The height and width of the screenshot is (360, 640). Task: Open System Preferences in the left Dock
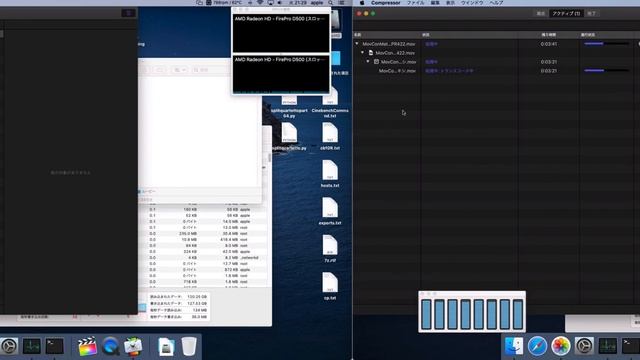9,346
